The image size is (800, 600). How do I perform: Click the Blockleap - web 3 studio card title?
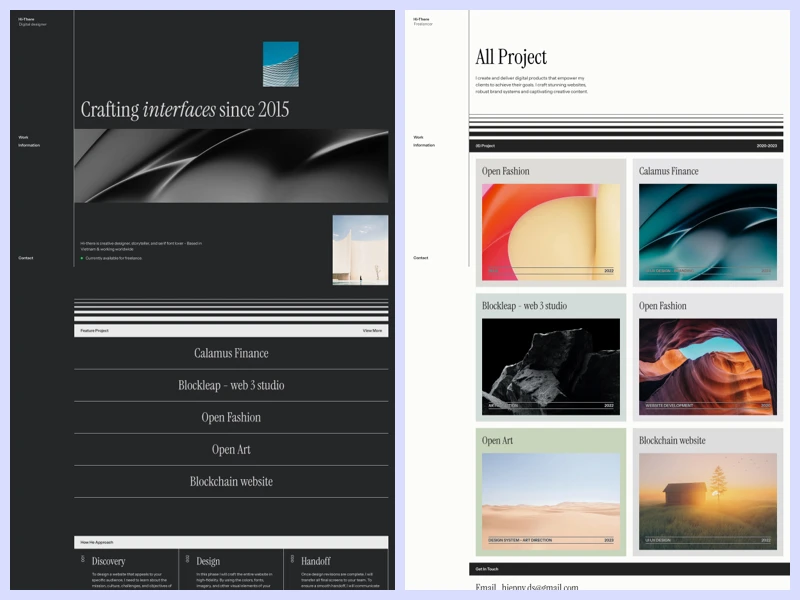[x=524, y=306]
